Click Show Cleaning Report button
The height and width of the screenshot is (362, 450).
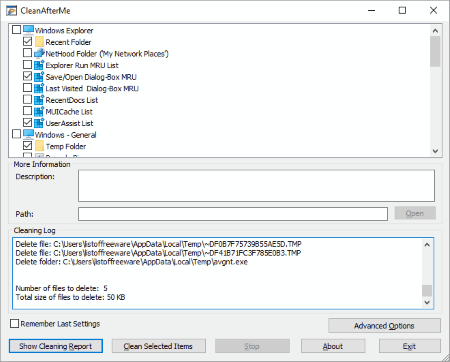(56, 346)
